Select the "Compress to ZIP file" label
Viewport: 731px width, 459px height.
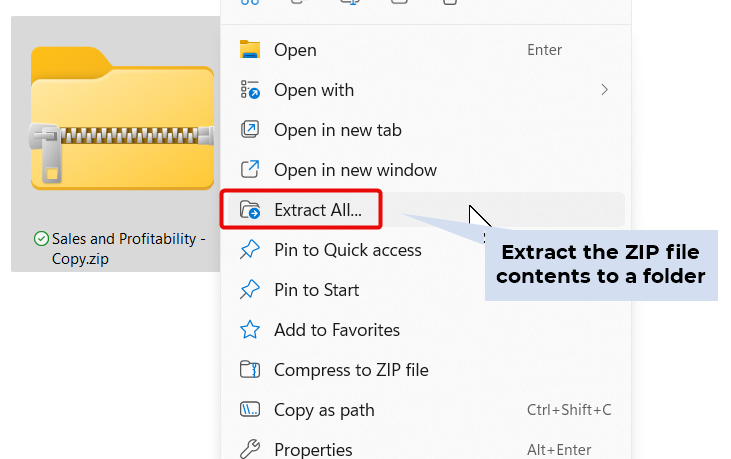pos(351,370)
